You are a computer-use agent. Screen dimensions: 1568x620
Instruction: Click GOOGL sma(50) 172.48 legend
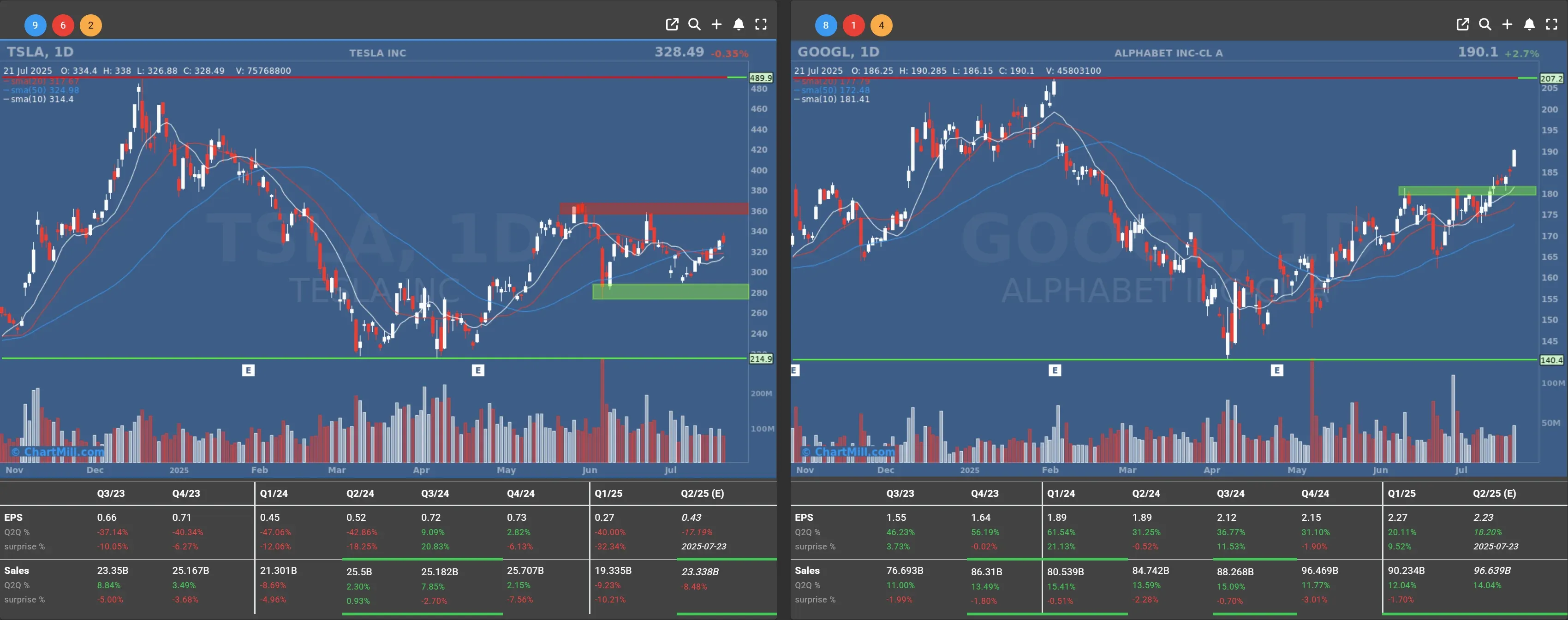(832, 90)
